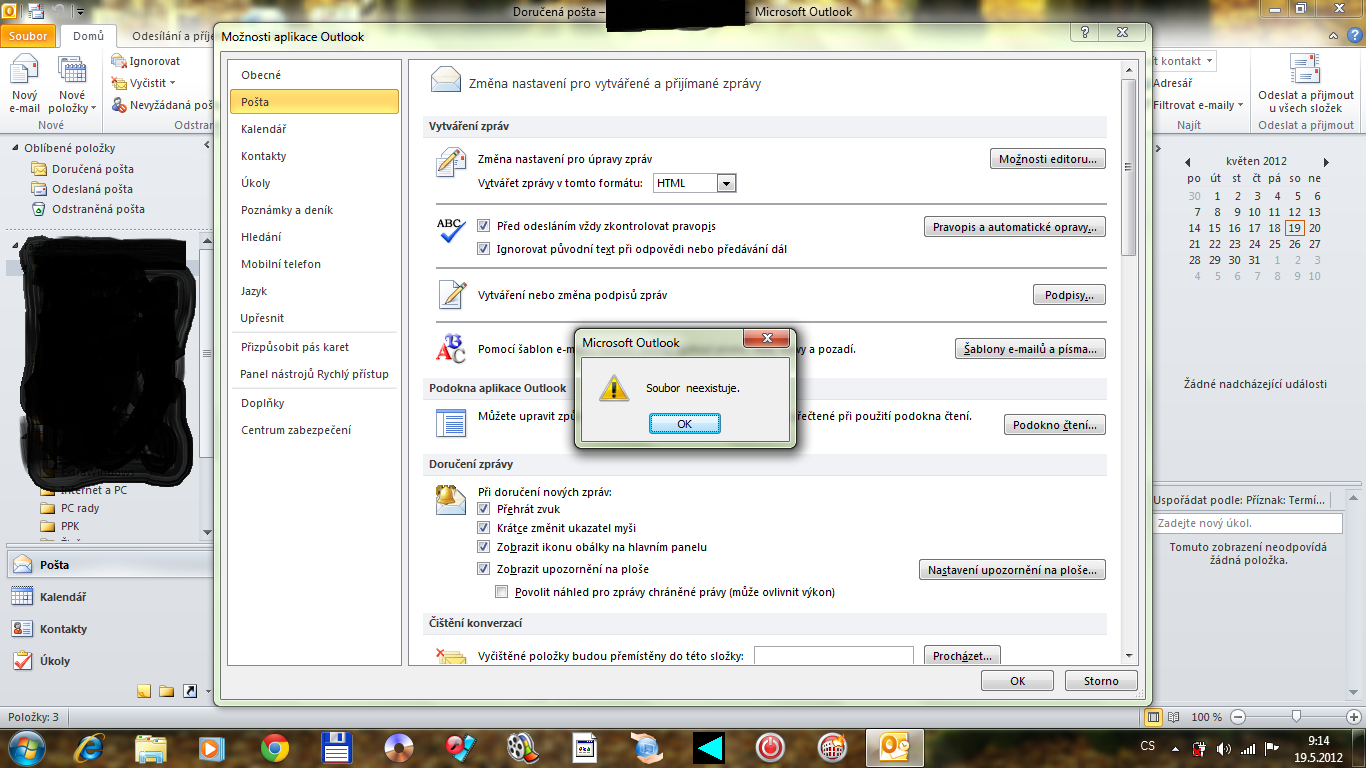Click OK in the Soubor neexistuje message box
The width and height of the screenshot is (1366, 768).
(x=684, y=424)
